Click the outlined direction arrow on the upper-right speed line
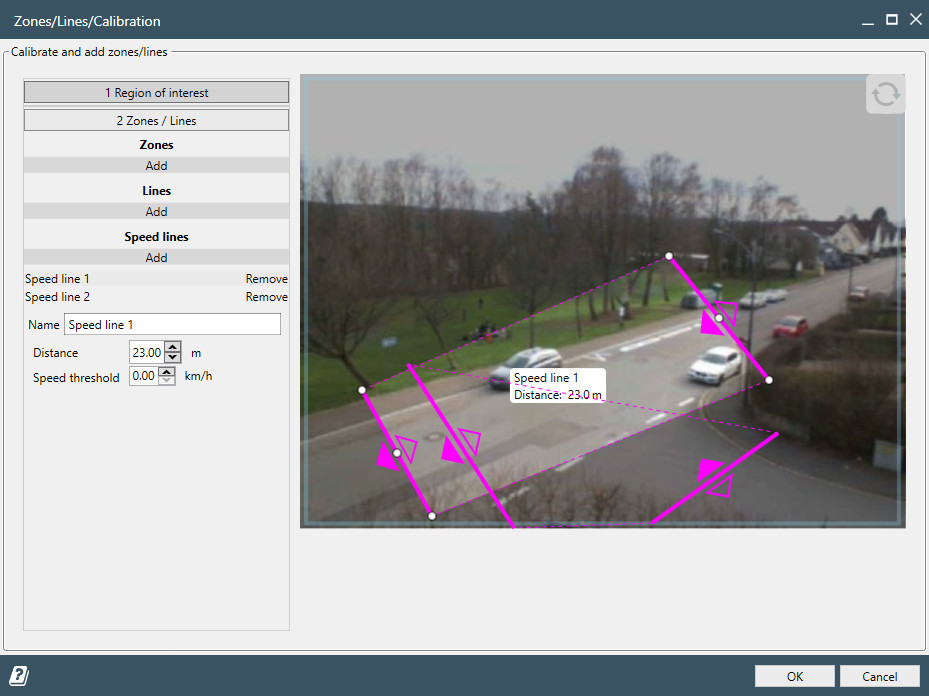The width and height of the screenshot is (929, 696). 727,311
